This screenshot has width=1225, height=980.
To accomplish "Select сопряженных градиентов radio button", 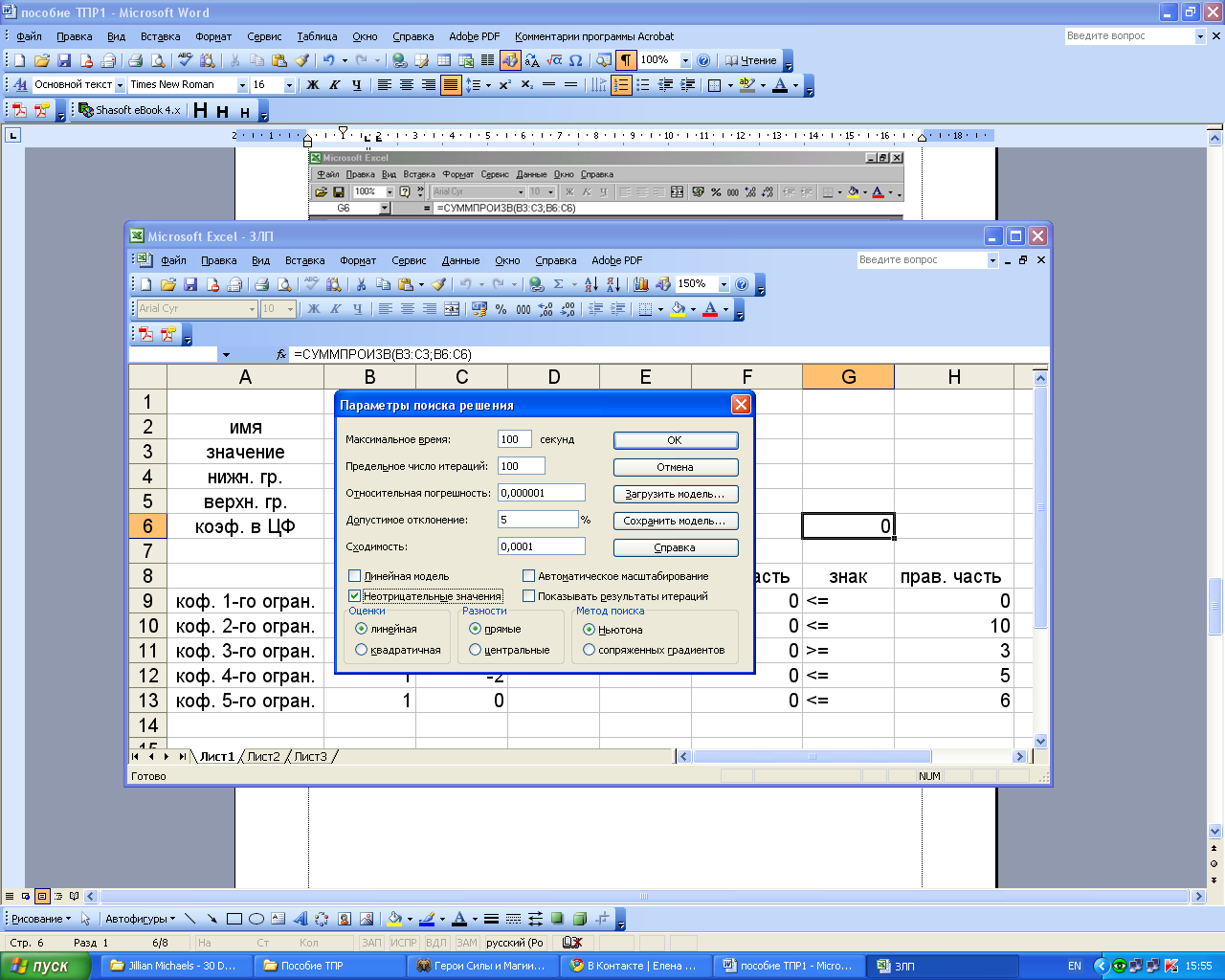I will (589, 650).
